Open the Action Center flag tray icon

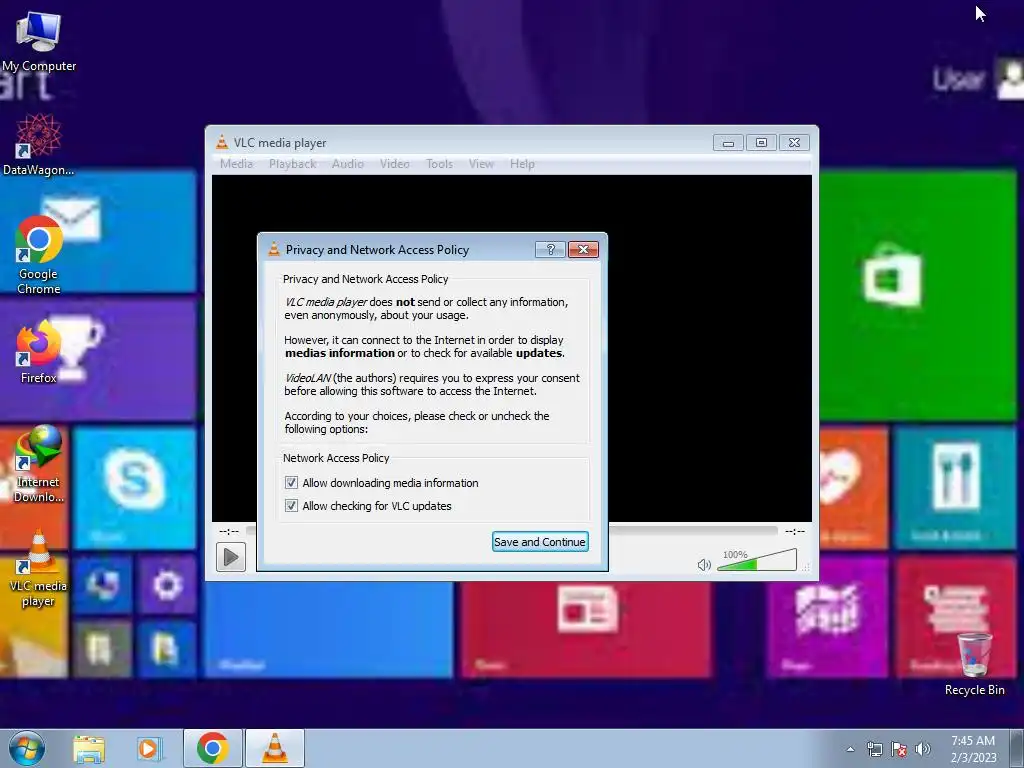point(899,749)
